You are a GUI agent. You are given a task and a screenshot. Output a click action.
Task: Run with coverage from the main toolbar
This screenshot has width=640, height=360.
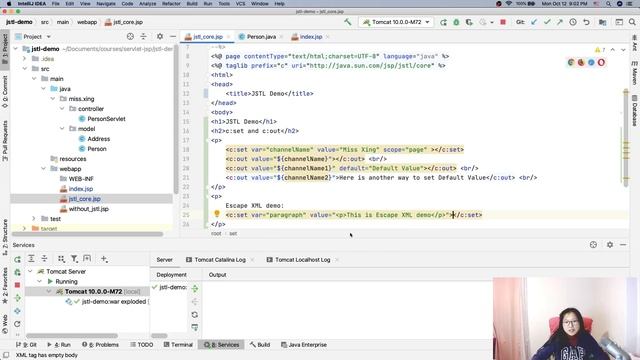tap(469, 22)
